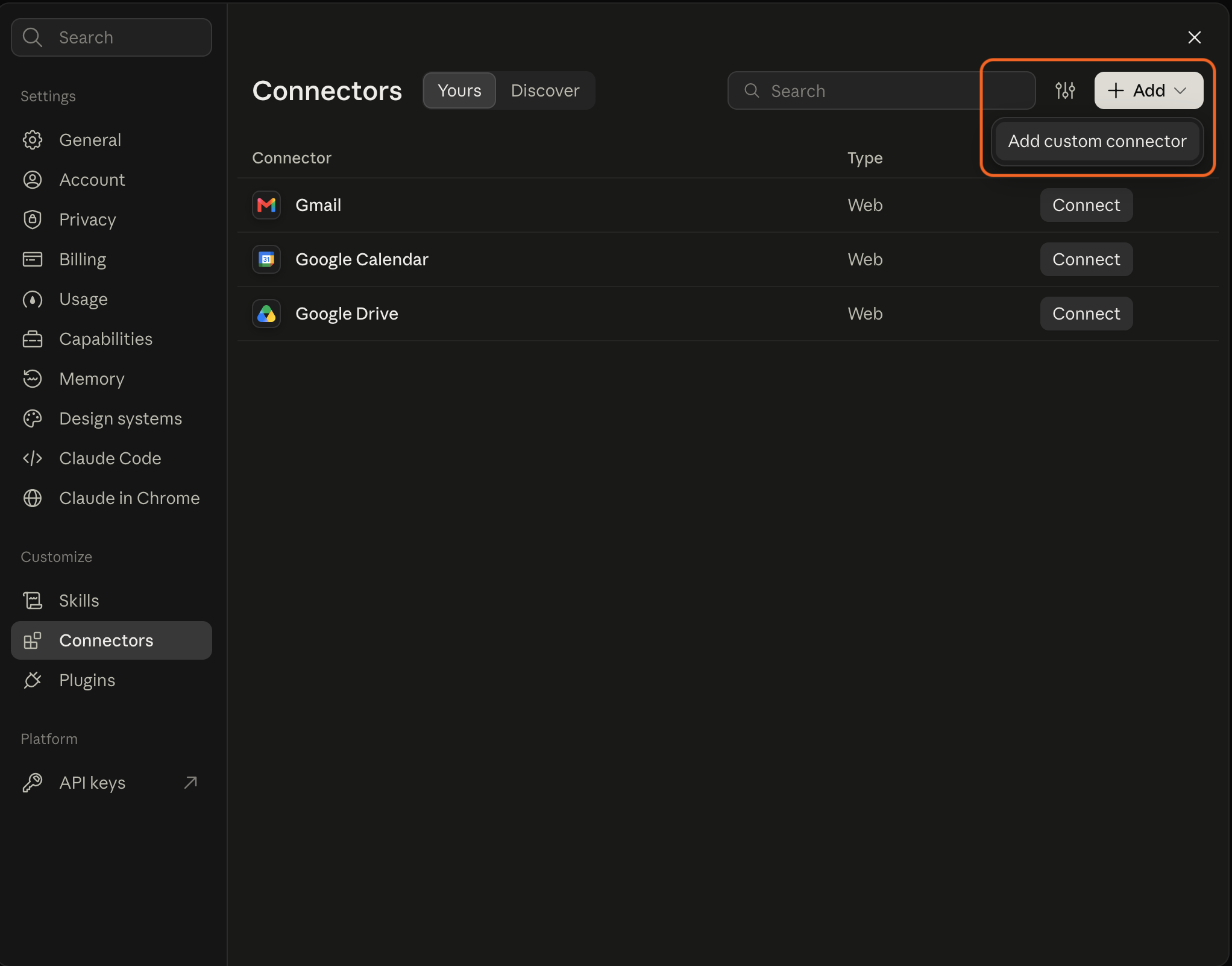This screenshot has height=966, width=1232.
Task: Click the Skills scroll icon
Action: tap(33, 601)
